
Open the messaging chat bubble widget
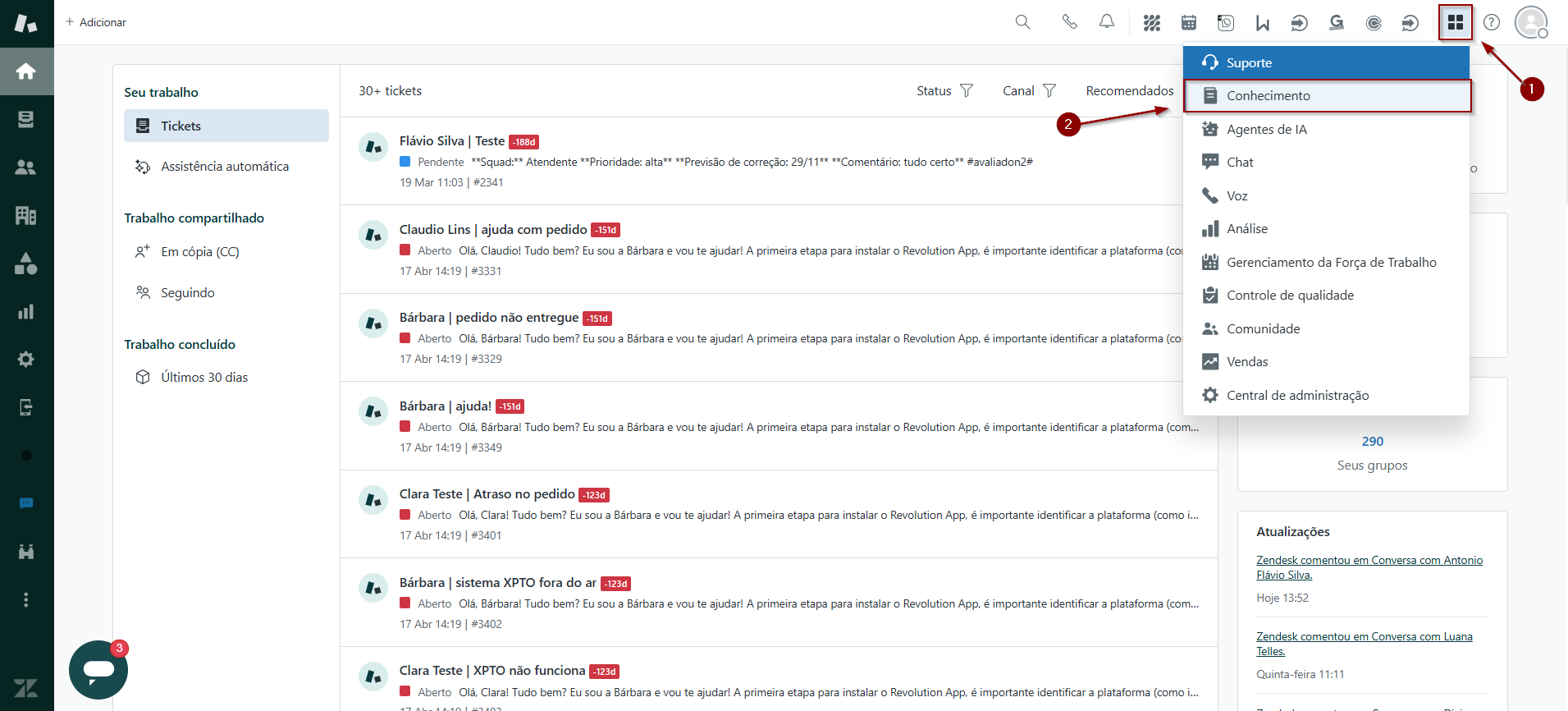click(98, 669)
